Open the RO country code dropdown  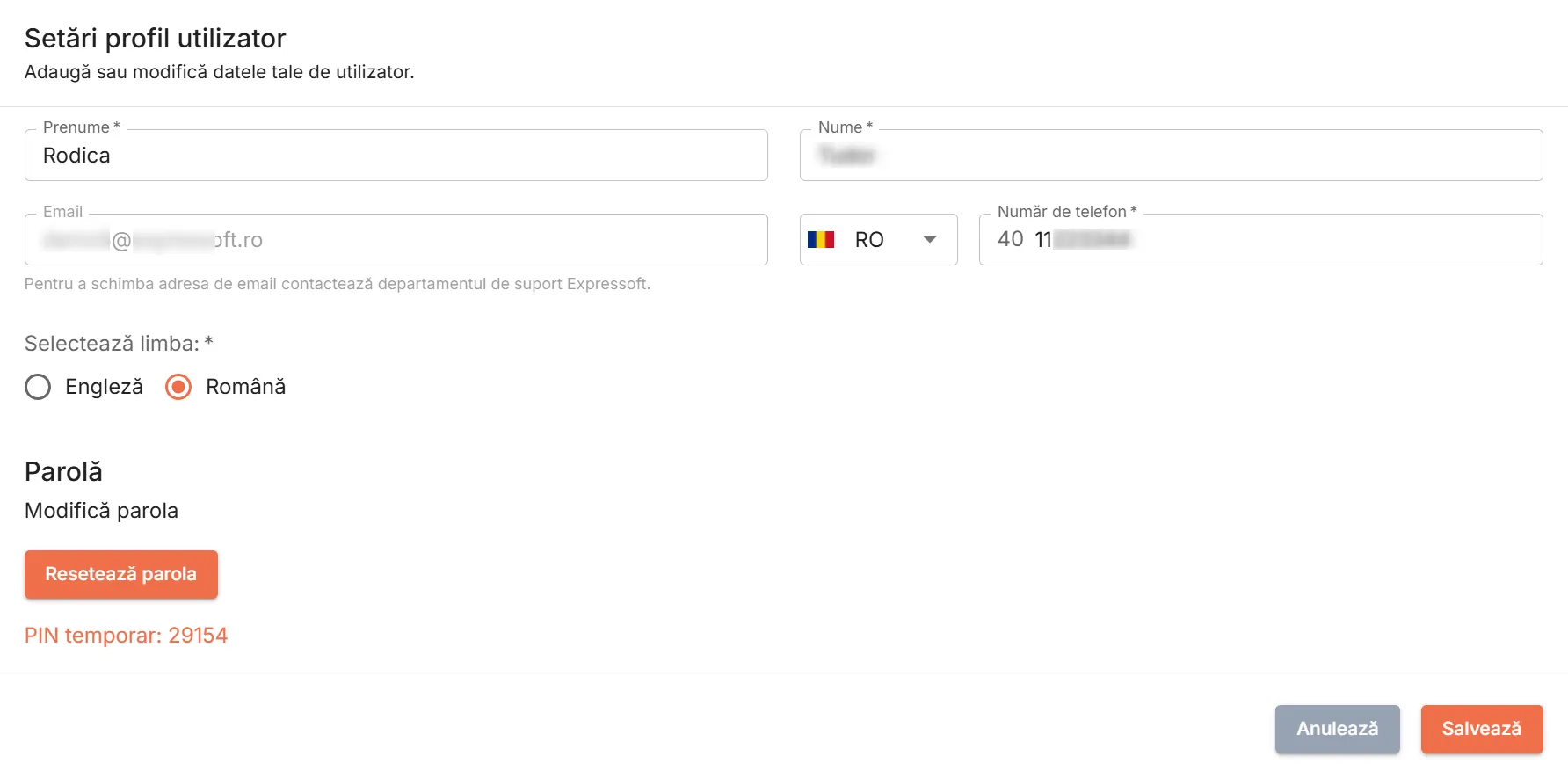pos(878,239)
